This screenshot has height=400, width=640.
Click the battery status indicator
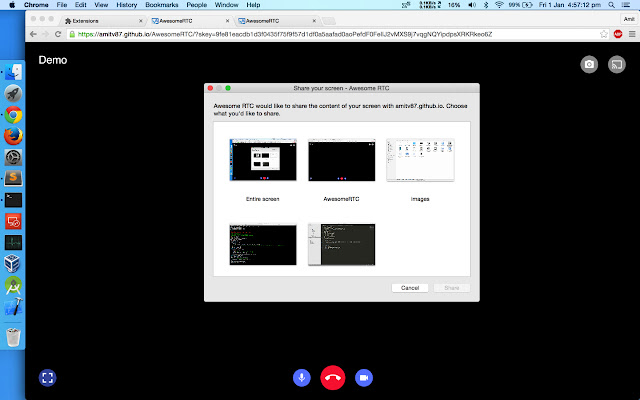pyautogui.click(x=520, y=5)
